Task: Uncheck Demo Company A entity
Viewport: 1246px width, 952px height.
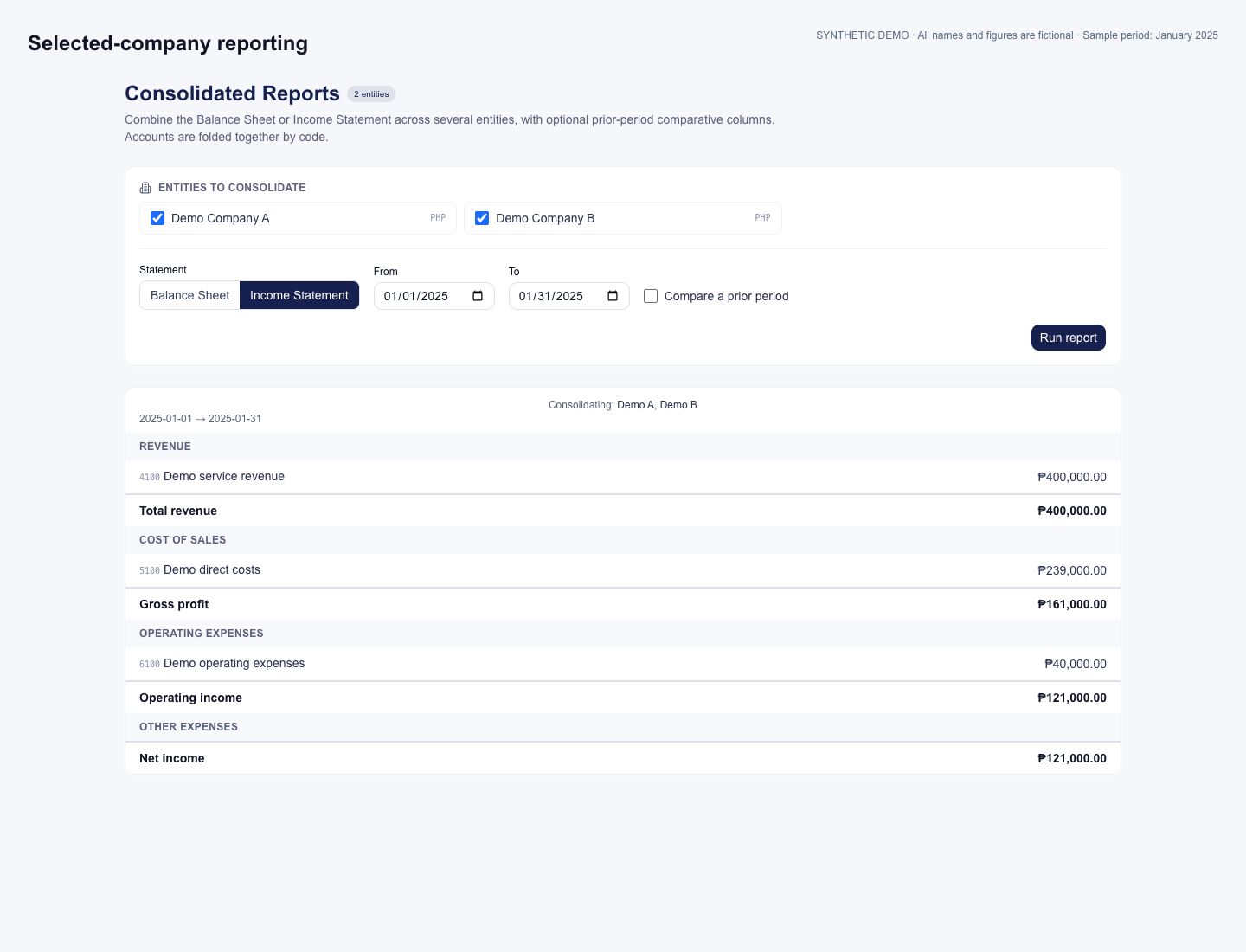Action: 157,218
